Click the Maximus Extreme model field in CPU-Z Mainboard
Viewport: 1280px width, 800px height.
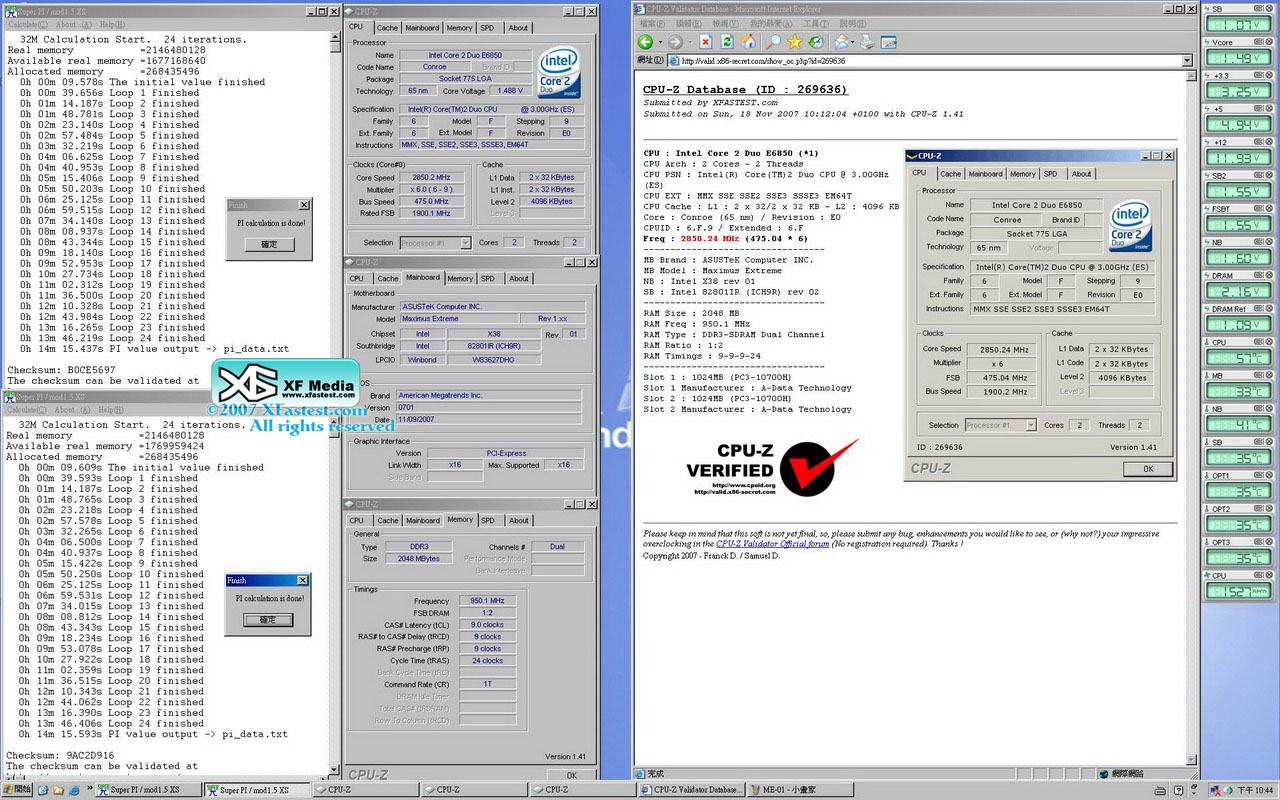[x=458, y=319]
